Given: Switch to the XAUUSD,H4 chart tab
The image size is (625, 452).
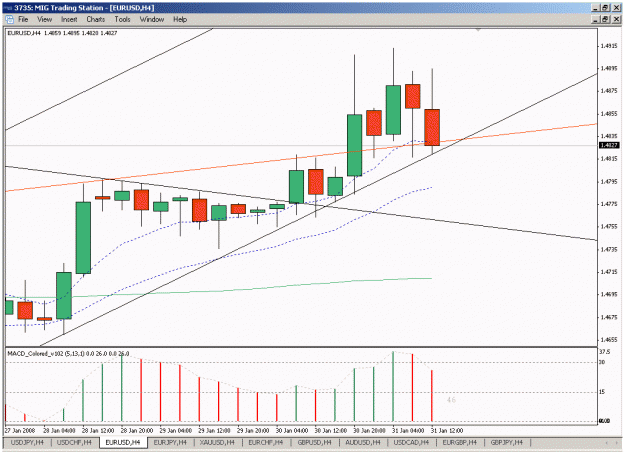Looking at the screenshot, I should (x=217, y=442).
